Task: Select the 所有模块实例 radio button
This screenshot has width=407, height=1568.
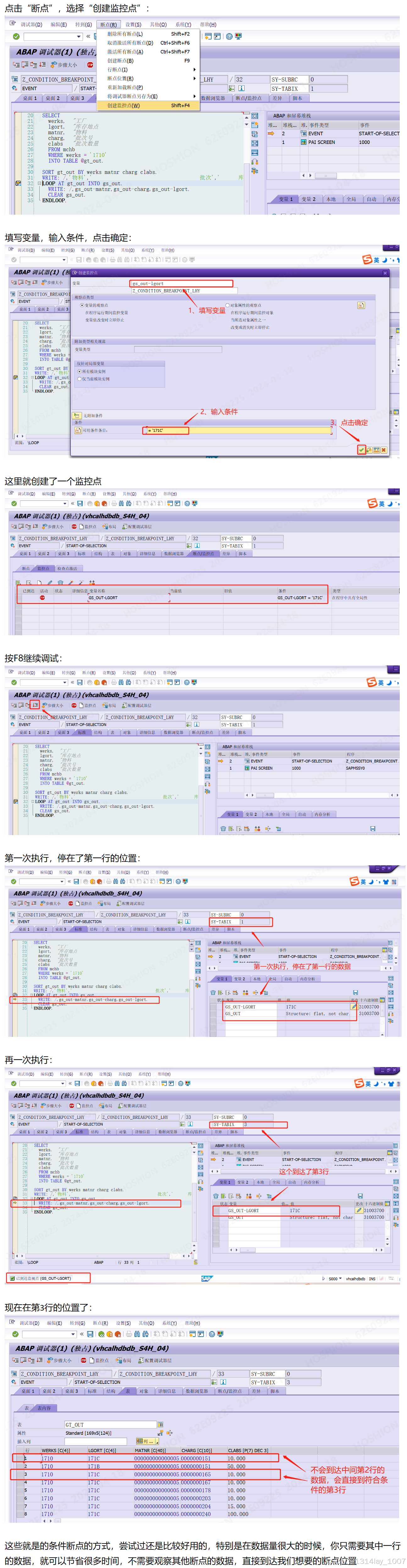Action: [x=79, y=371]
